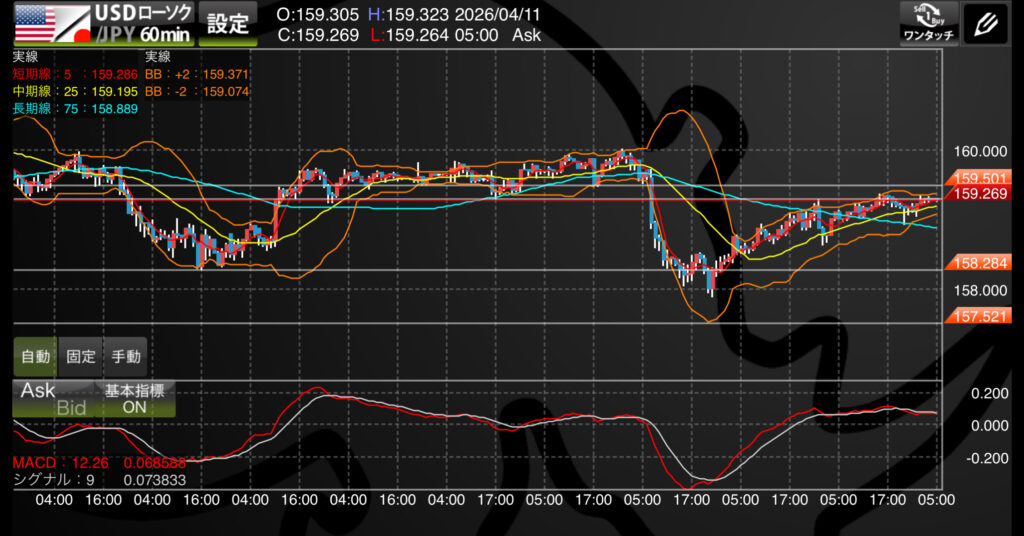Select the pen drawing tool icon

(985, 23)
